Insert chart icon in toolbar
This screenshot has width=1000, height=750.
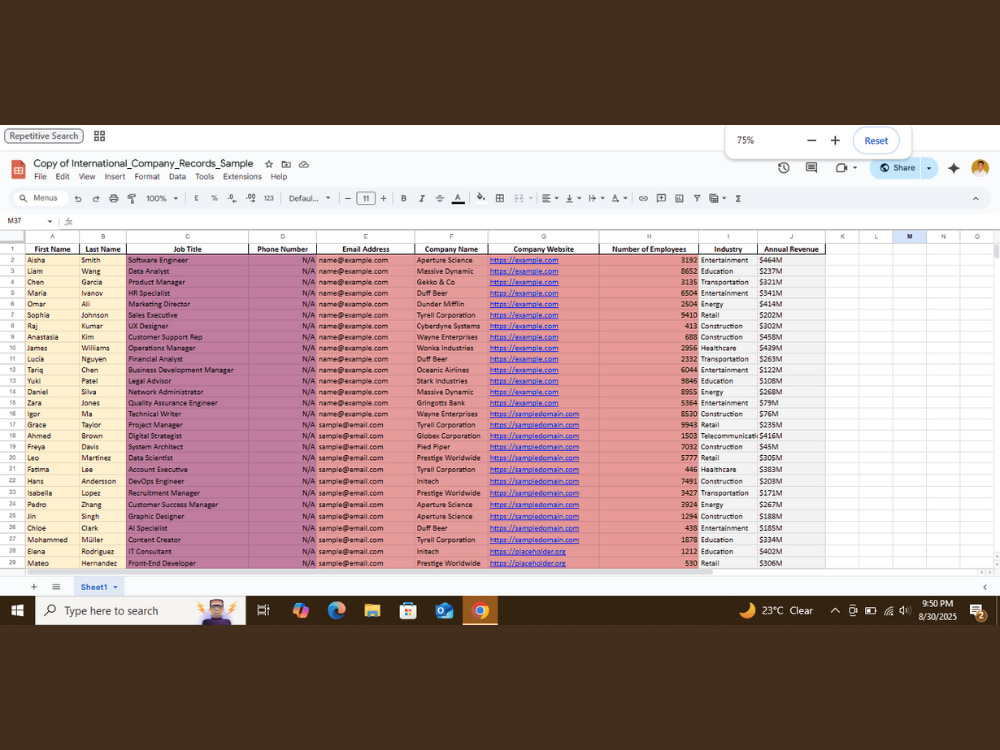click(679, 198)
